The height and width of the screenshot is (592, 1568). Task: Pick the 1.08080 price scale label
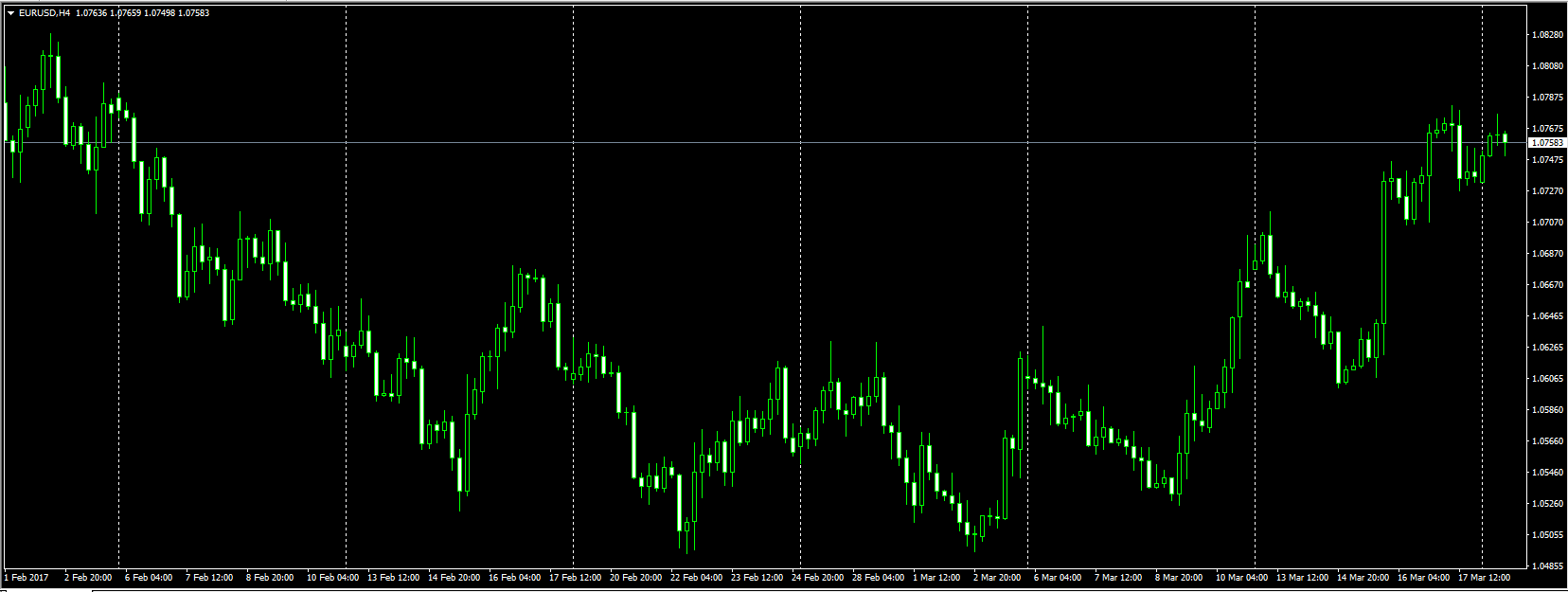point(1547,66)
